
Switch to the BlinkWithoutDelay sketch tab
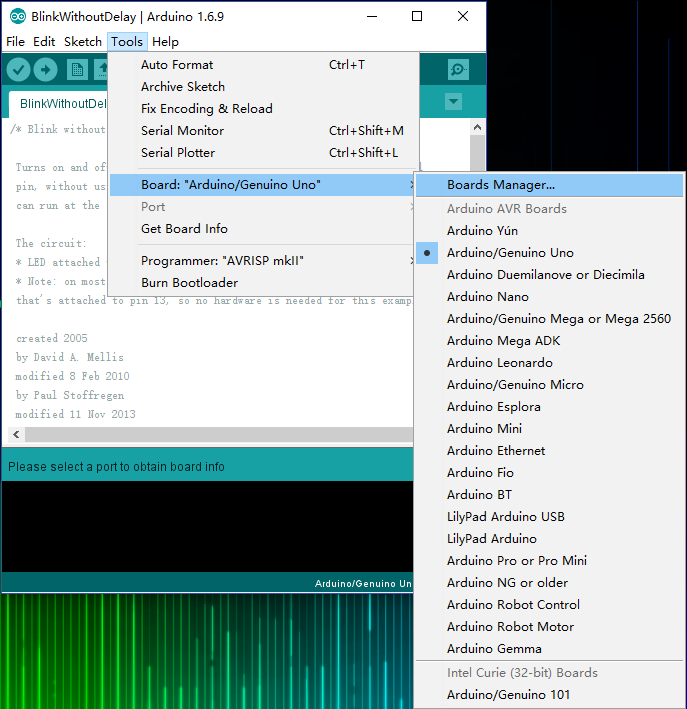coord(59,104)
